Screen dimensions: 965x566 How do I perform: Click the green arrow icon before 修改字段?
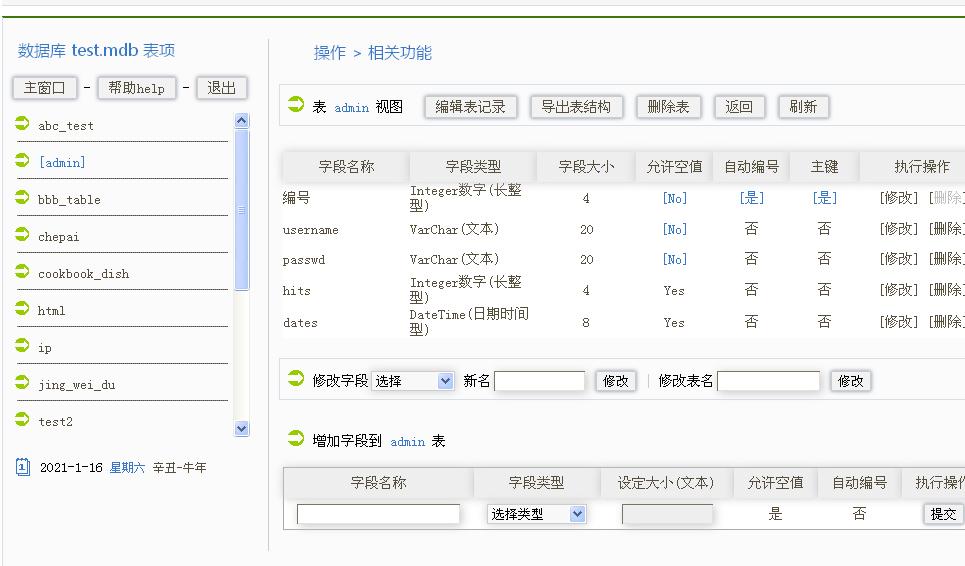tap(296, 379)
